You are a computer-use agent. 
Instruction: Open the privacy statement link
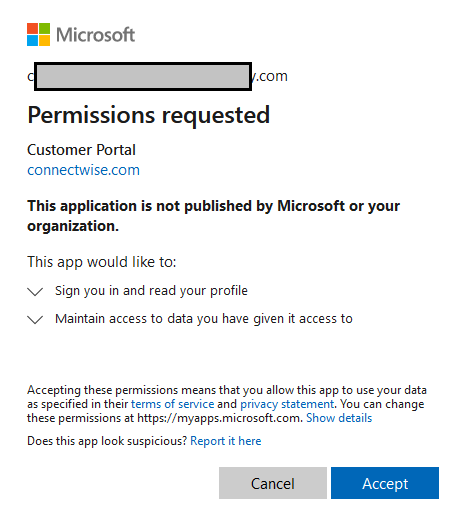pyautogui.click(x=287, y=404)
